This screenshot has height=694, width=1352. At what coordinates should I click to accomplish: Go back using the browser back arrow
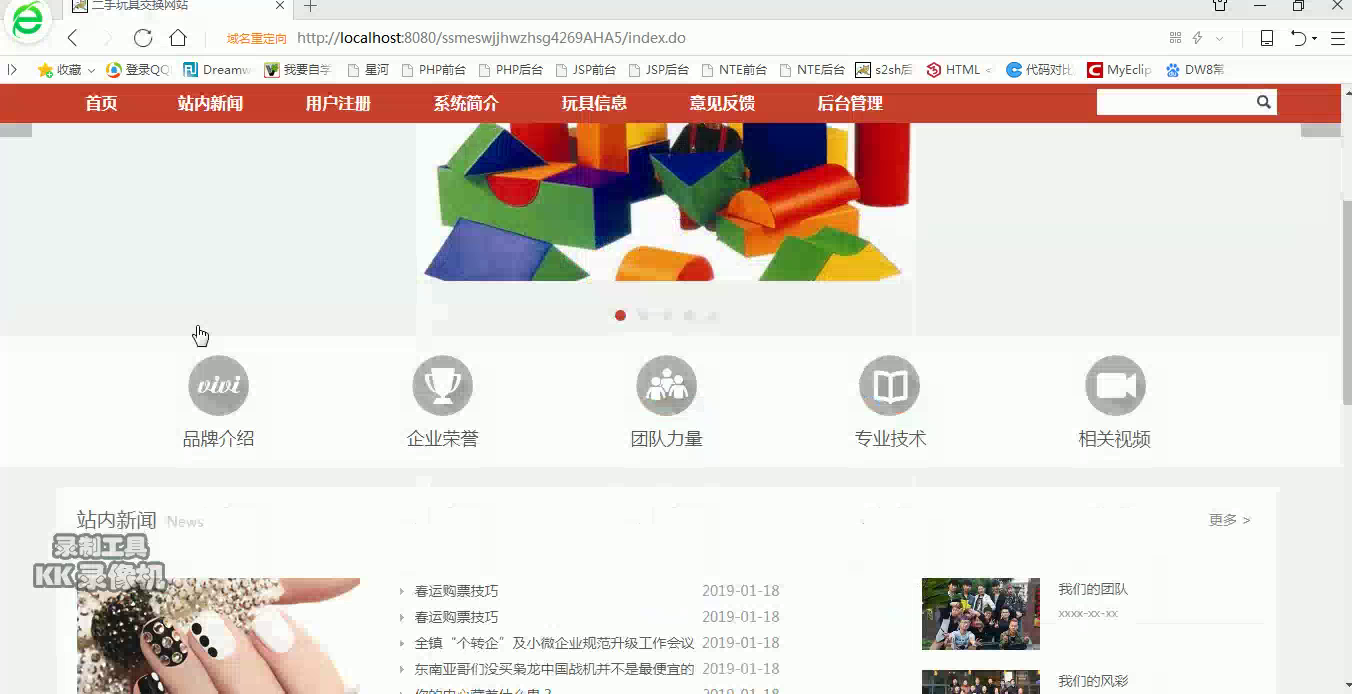click(x=72, y=38)
